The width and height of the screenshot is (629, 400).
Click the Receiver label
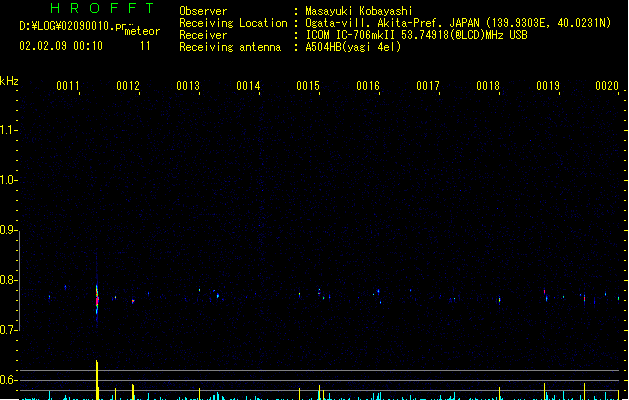pos(203,35)
